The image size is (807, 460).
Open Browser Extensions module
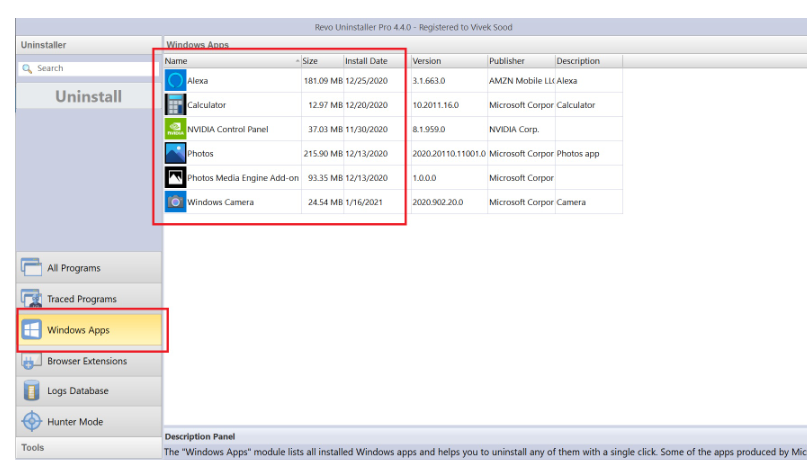86,361
